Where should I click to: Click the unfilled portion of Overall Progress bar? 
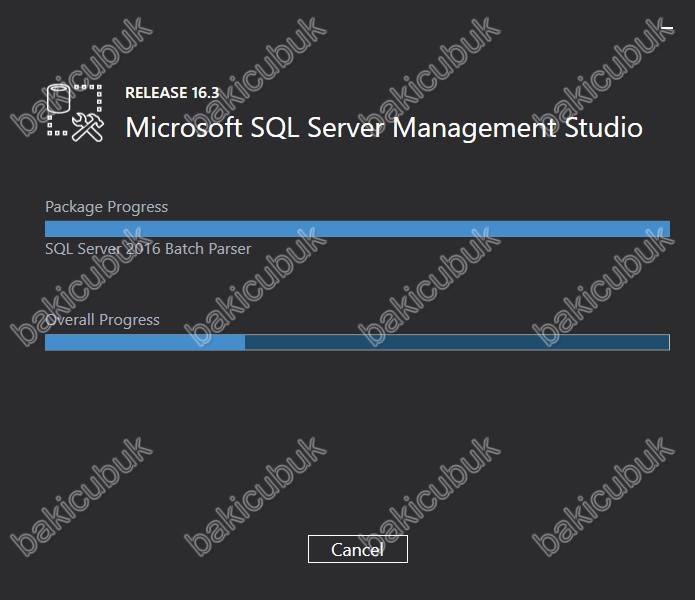click(457, 342)
